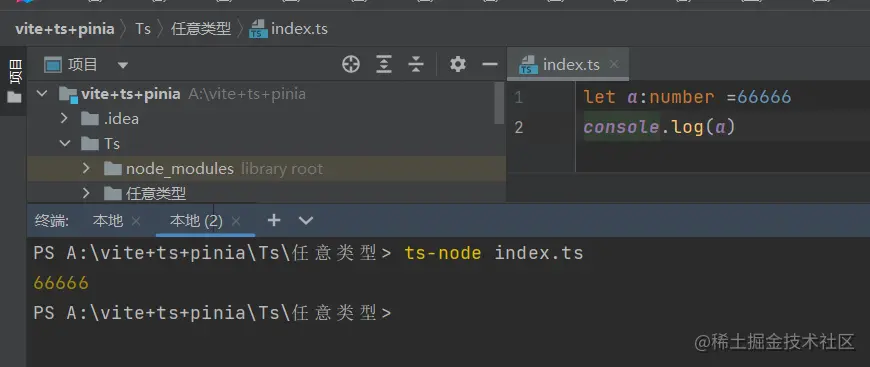Viewport: 870px width, 367px height.
Task: Click Ts in the breadcrumb bar
Action: tap(143, 28)
